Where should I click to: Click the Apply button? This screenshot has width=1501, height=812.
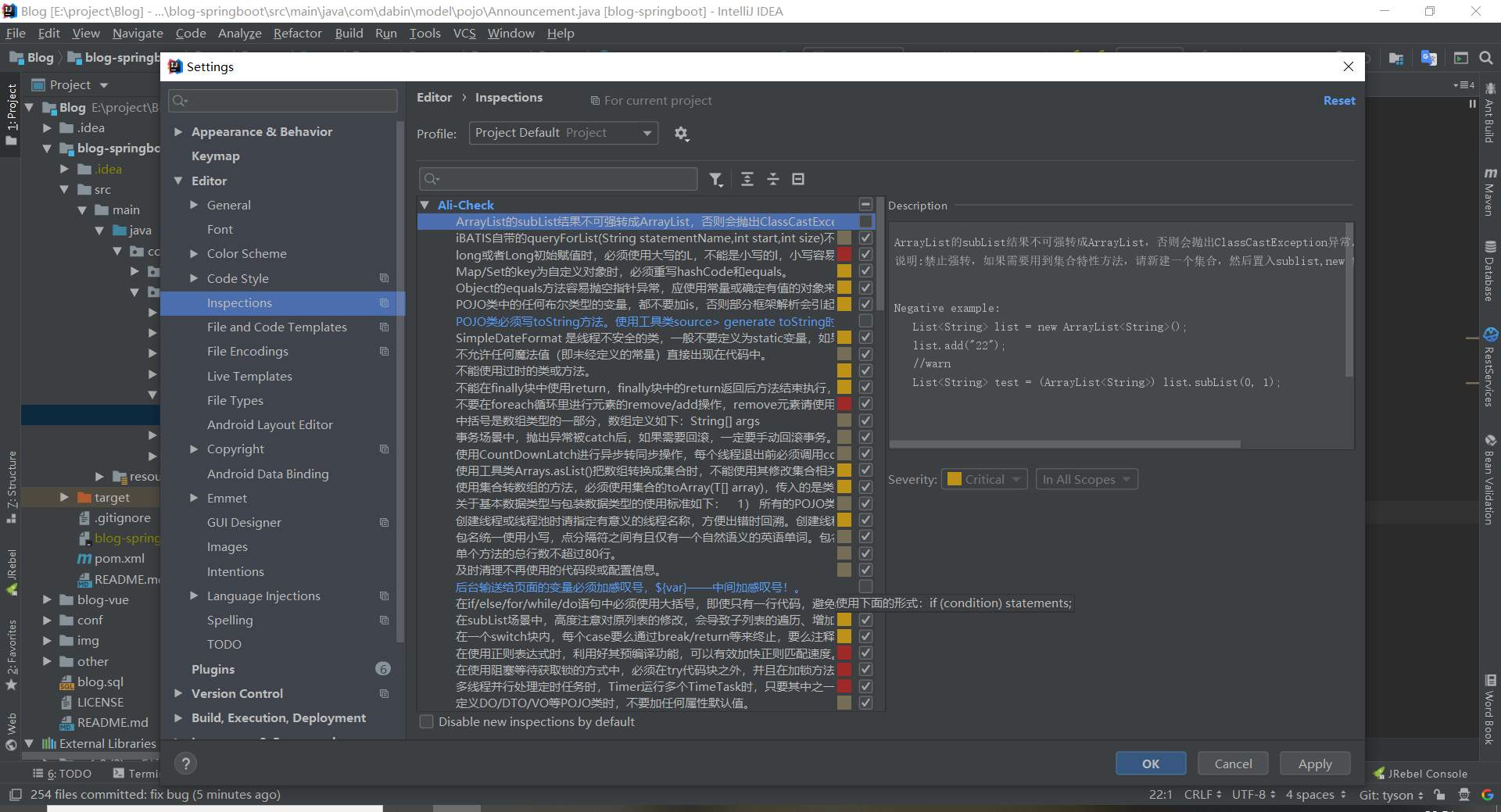[1315, 764]
